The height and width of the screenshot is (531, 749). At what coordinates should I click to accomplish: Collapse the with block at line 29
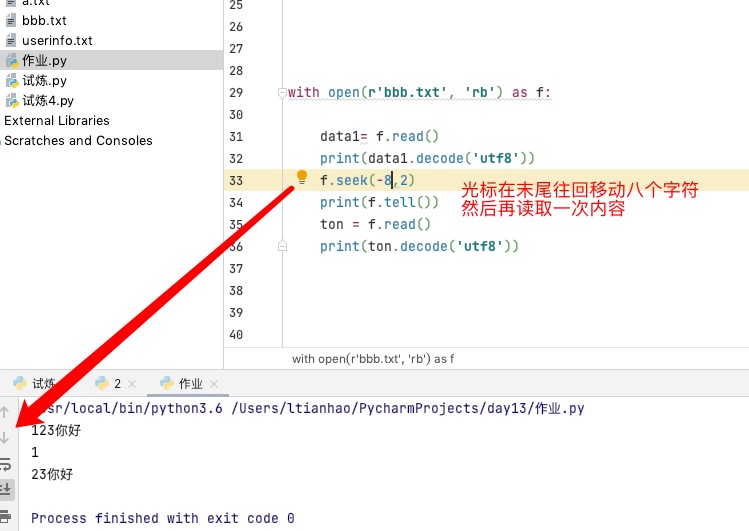(x=282, y=93)
